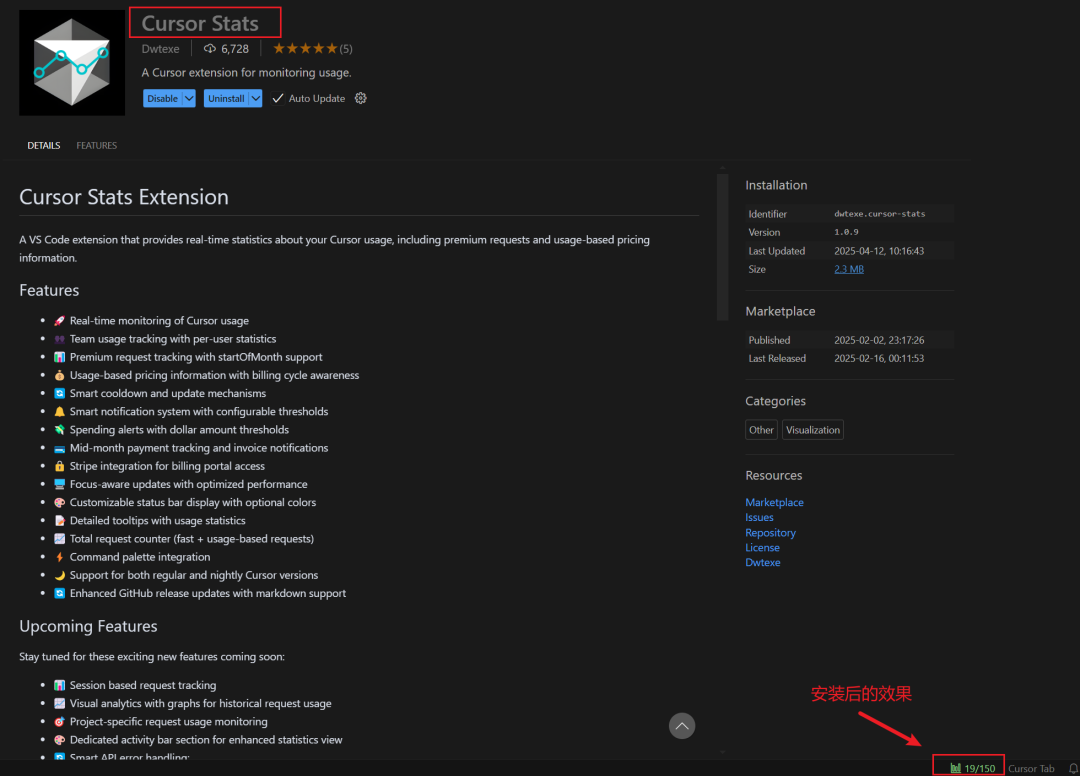Click the lightning icon beside Command palette
The image size is (1080, 776).
[x=59, y=557]
